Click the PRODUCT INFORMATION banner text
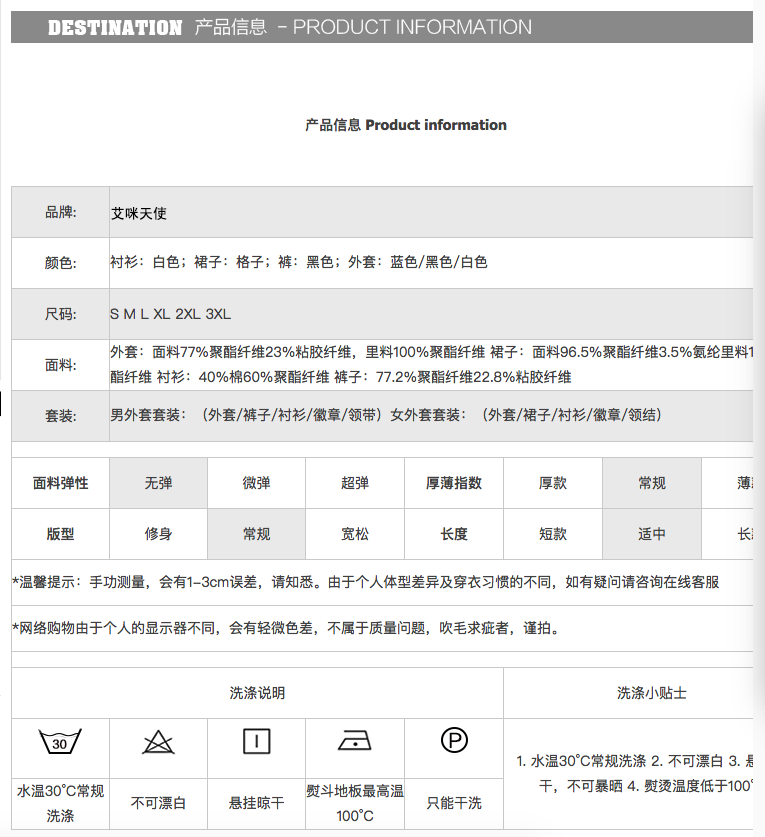 tap(412, 27)
